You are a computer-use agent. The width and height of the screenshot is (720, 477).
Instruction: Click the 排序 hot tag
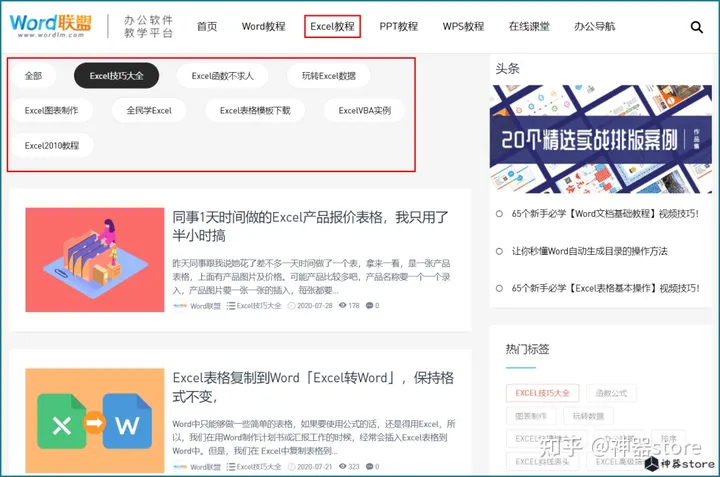[669, 438]
